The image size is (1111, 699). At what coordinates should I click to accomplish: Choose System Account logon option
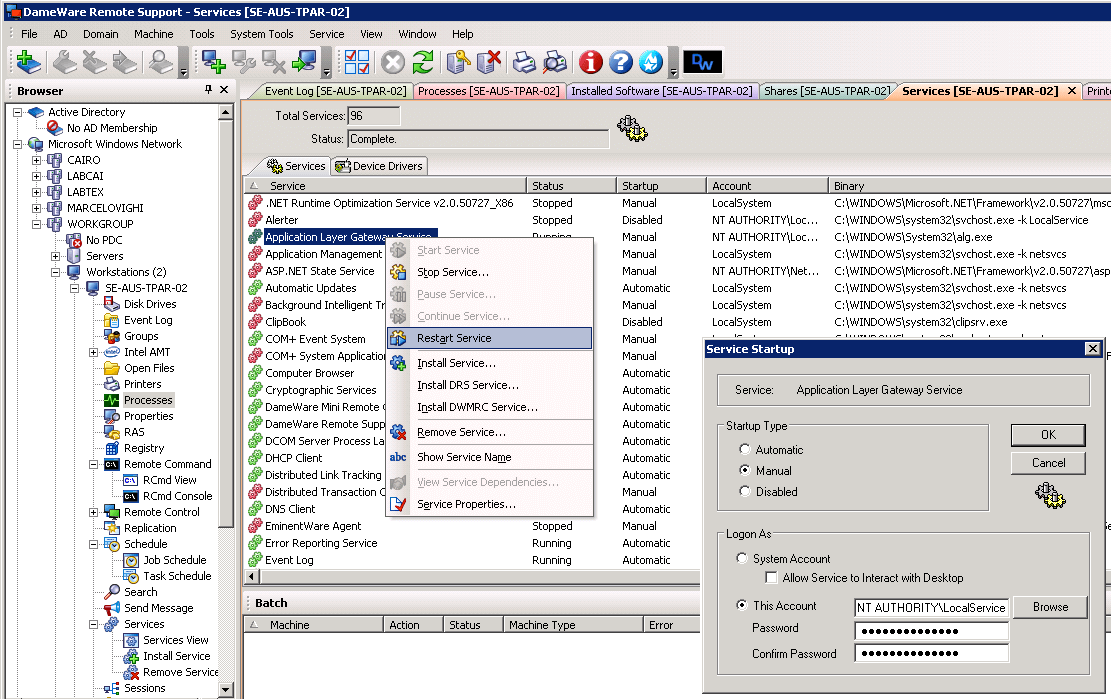pyautogui.click(x=742, y=558)
